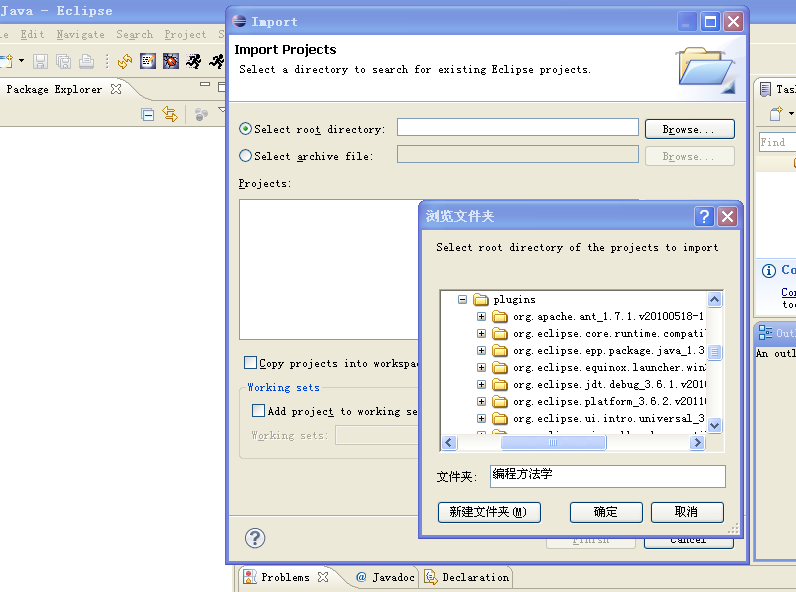
Task: Expand org.apache.ant_1.7.1 folder
Action: 481,316
